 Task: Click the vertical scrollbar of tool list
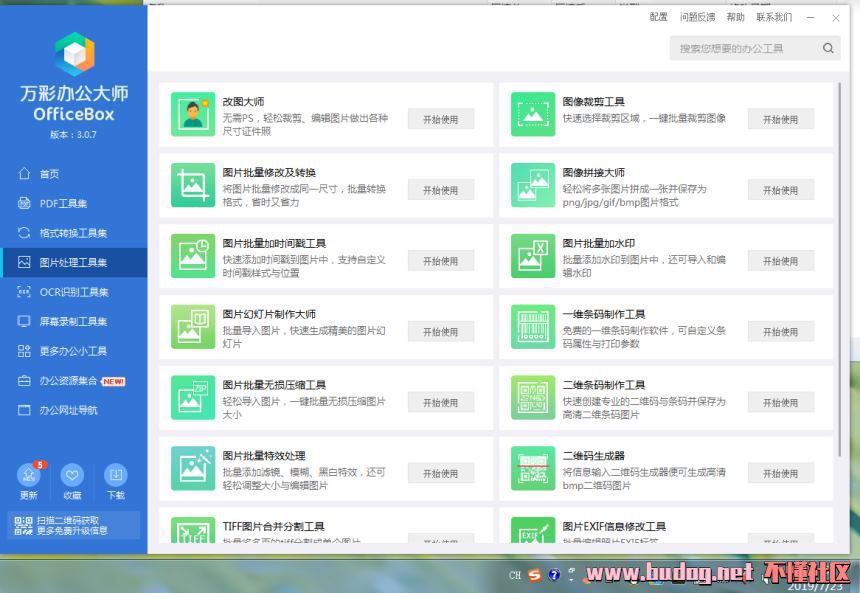tap(839, 269)
